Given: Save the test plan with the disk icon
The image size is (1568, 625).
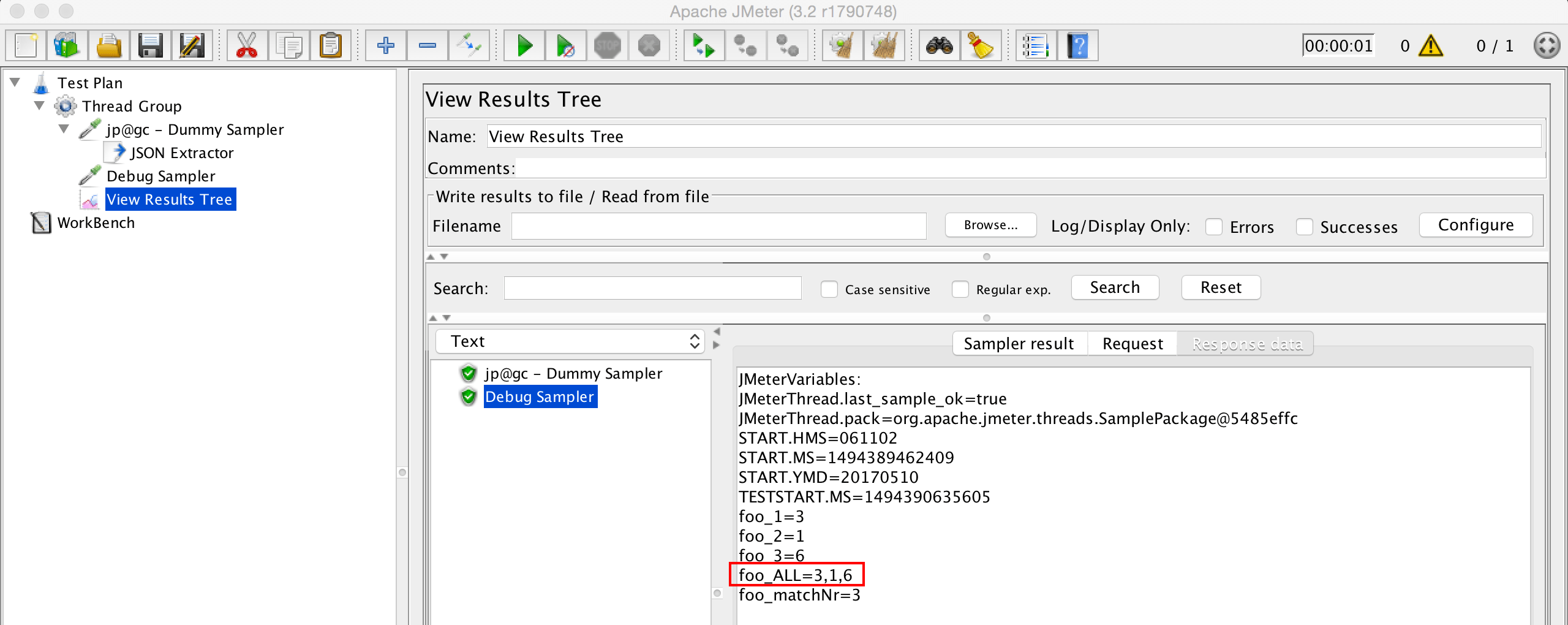Looking at the screenshot, I should click(151, 45).
